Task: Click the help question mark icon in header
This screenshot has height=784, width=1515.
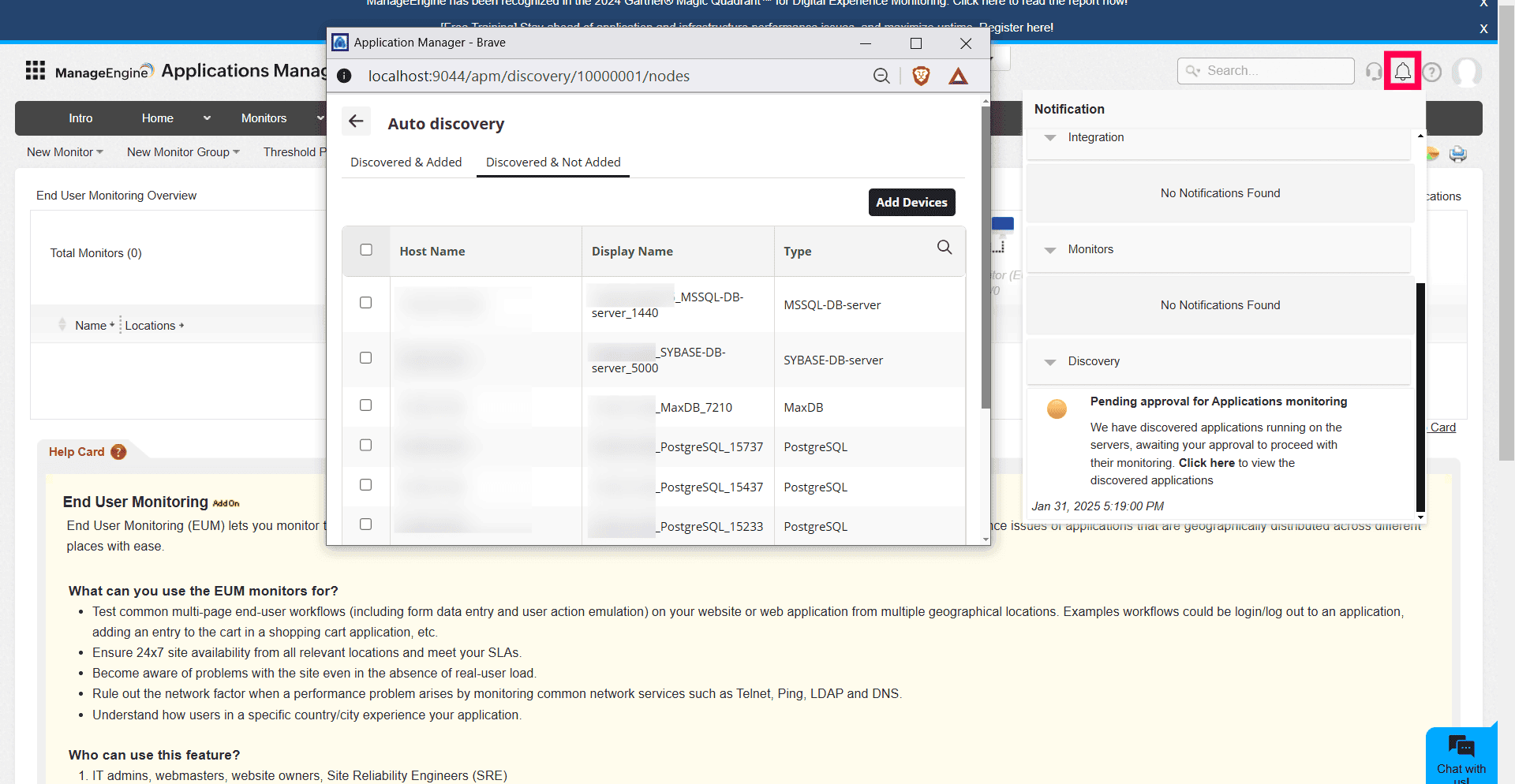Action: [x=1432, y=72]
